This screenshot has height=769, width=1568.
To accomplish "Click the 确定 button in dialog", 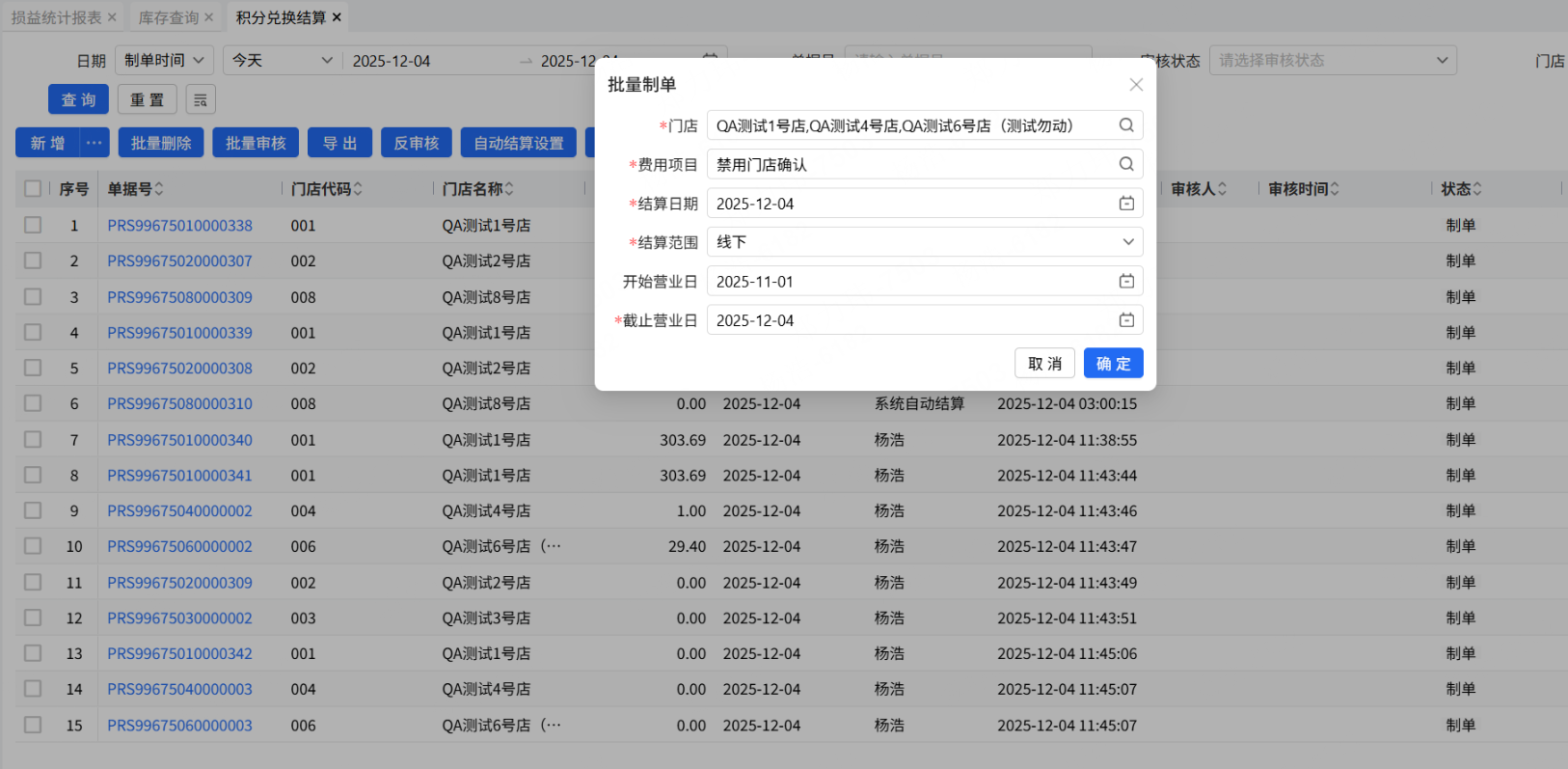I will [x=1113, y=363].
